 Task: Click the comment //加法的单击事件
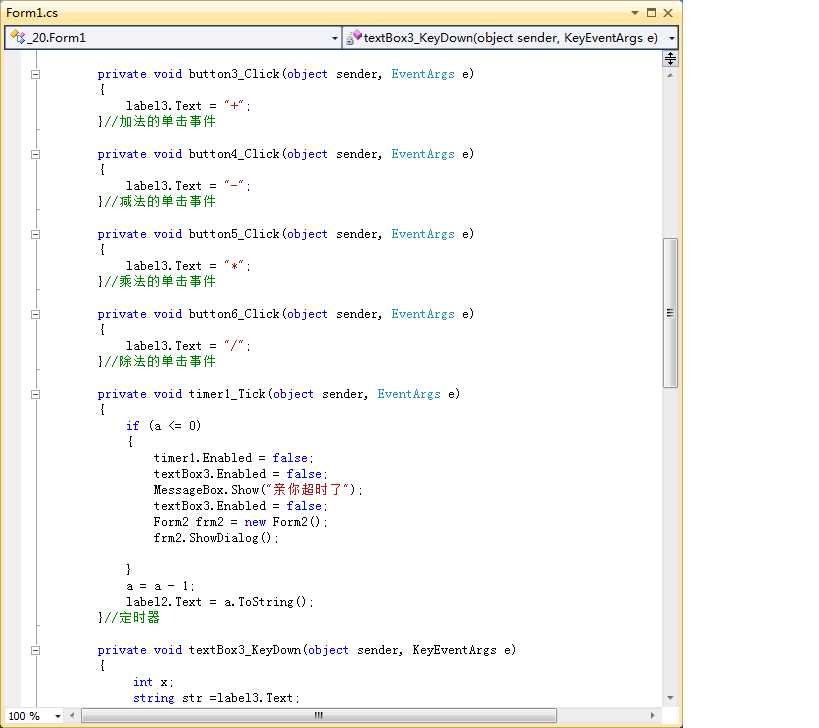(x=160, y=122)
